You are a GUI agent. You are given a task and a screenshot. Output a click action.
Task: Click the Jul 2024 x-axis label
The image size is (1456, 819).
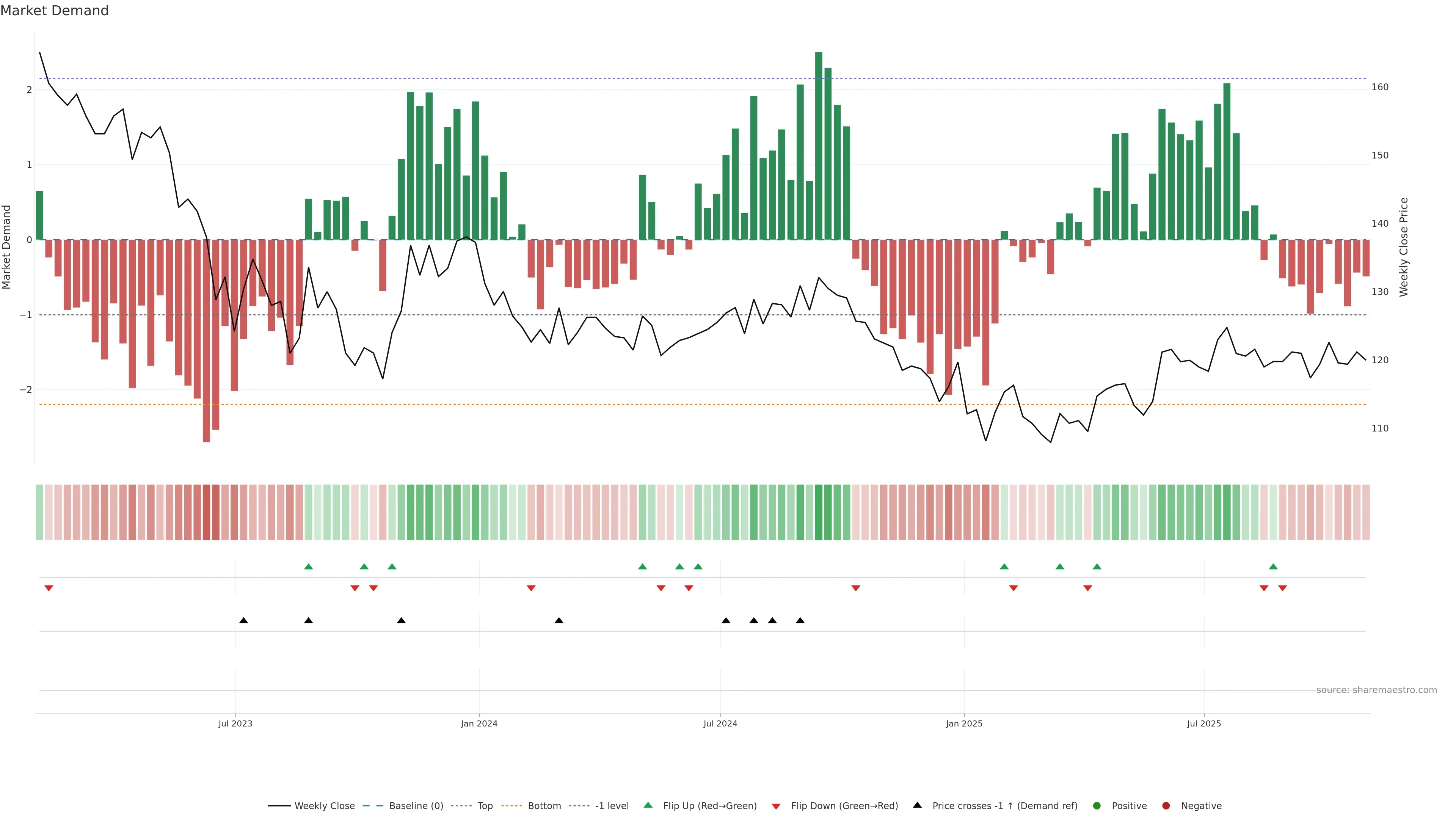[x=720, y=723]
